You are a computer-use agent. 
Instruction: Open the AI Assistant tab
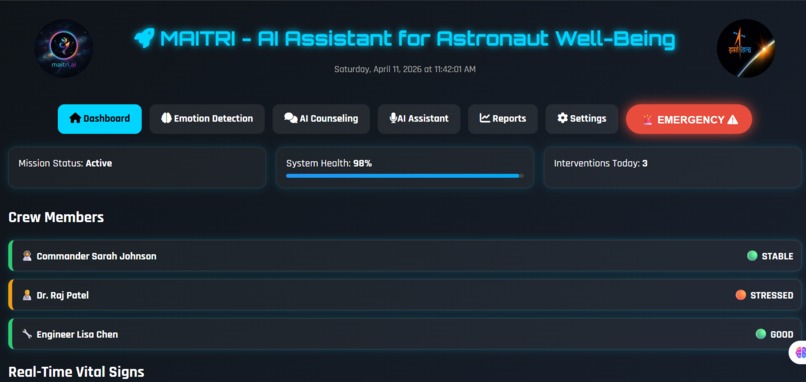tap(419, 119)
